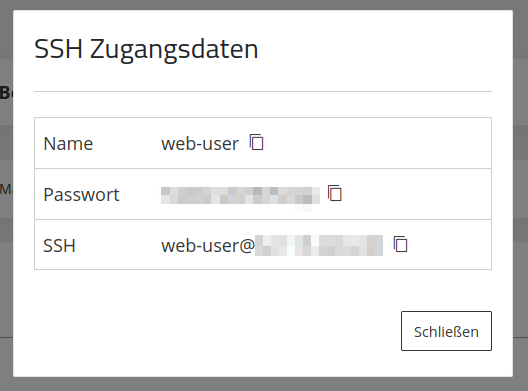Click empty space right of SSH copy icon
Viewport: 528px width, 391px height.
450,245
